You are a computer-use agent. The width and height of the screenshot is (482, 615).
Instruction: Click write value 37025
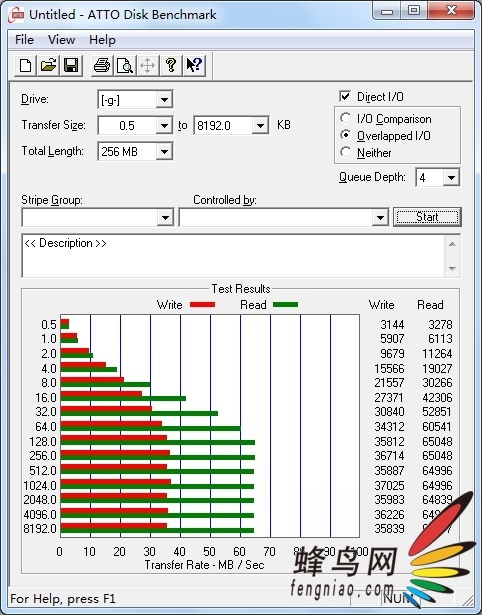click(x=389, y=485)
